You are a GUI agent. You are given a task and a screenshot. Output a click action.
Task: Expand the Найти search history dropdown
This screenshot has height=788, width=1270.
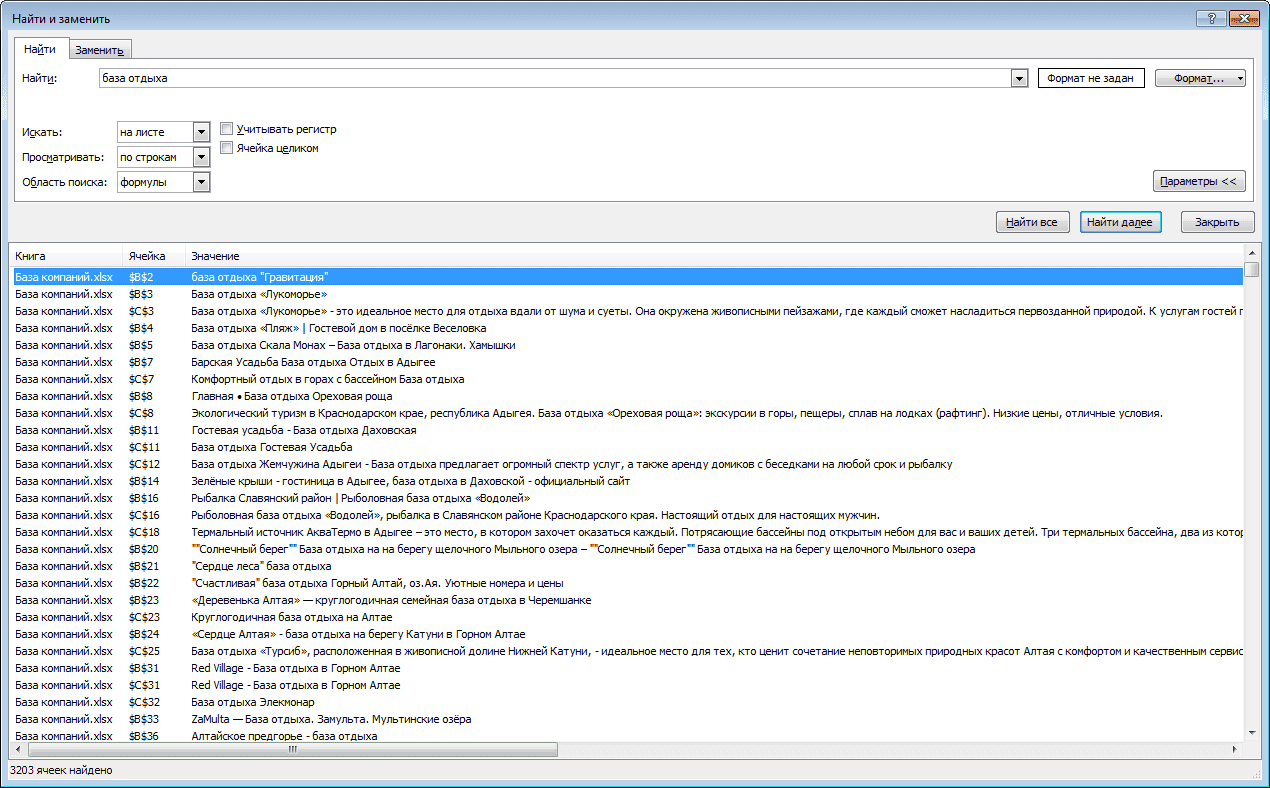[x=1019, y=78]
